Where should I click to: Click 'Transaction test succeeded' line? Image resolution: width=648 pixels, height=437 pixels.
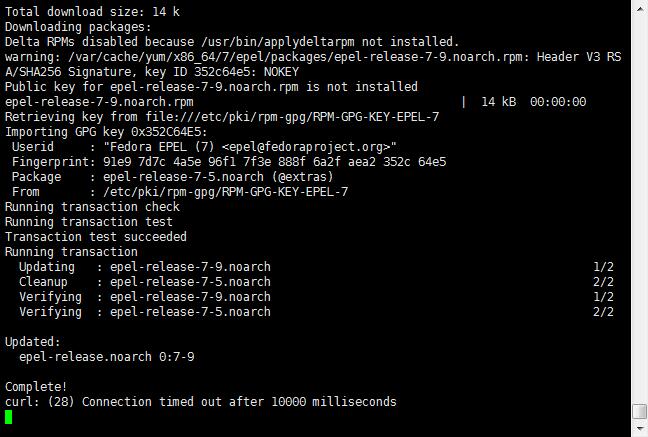(x=96, y=237)
